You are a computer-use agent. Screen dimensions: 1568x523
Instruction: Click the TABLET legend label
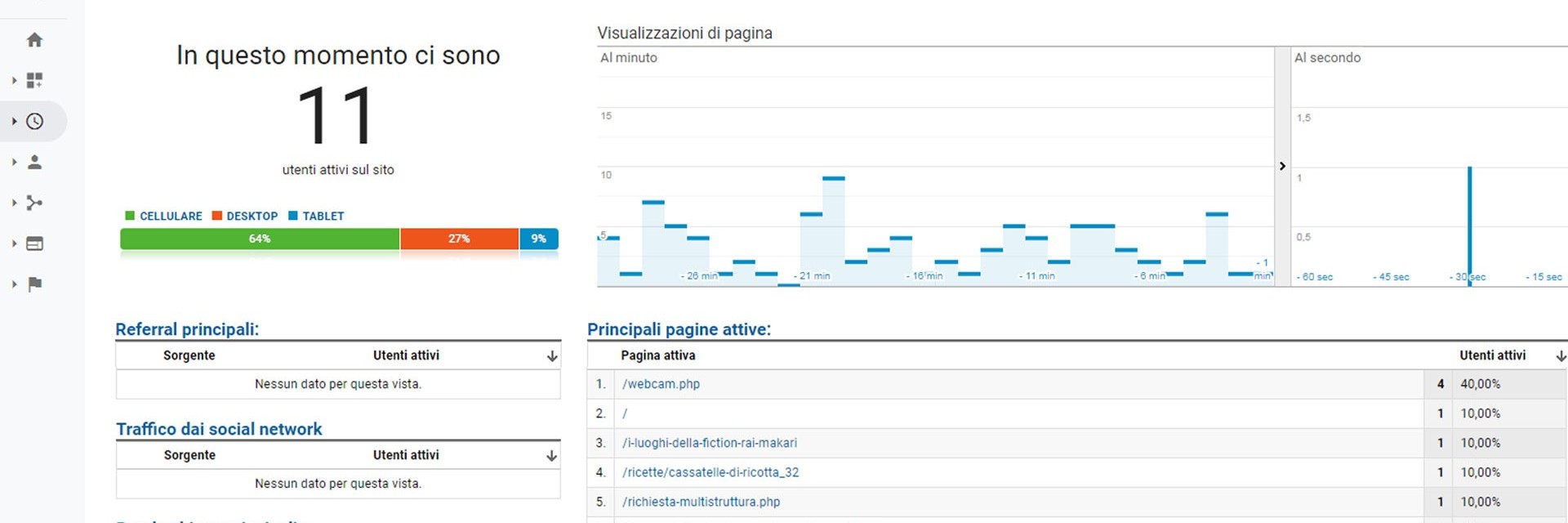tap(323, 216)
